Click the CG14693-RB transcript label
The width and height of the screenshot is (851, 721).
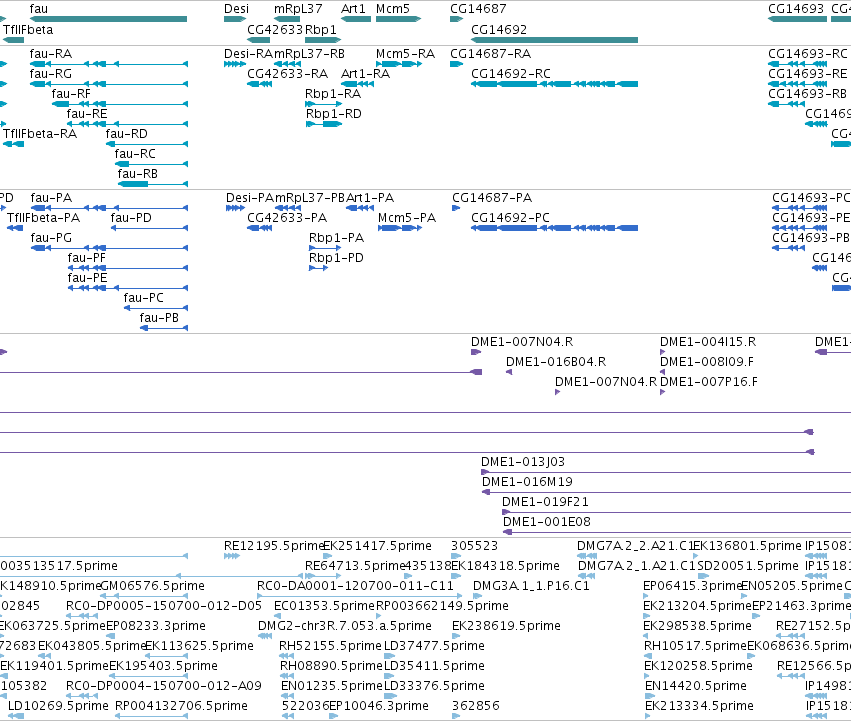coord(808,93)
